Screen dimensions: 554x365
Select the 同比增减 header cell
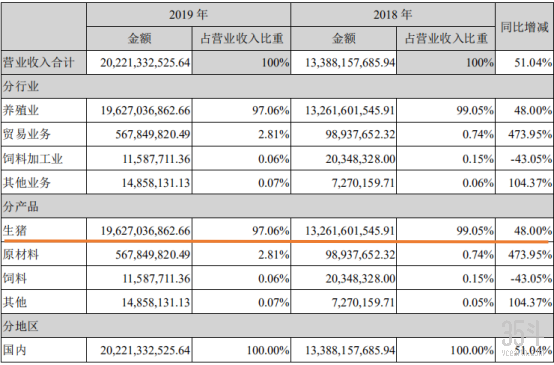click(524, 27)
